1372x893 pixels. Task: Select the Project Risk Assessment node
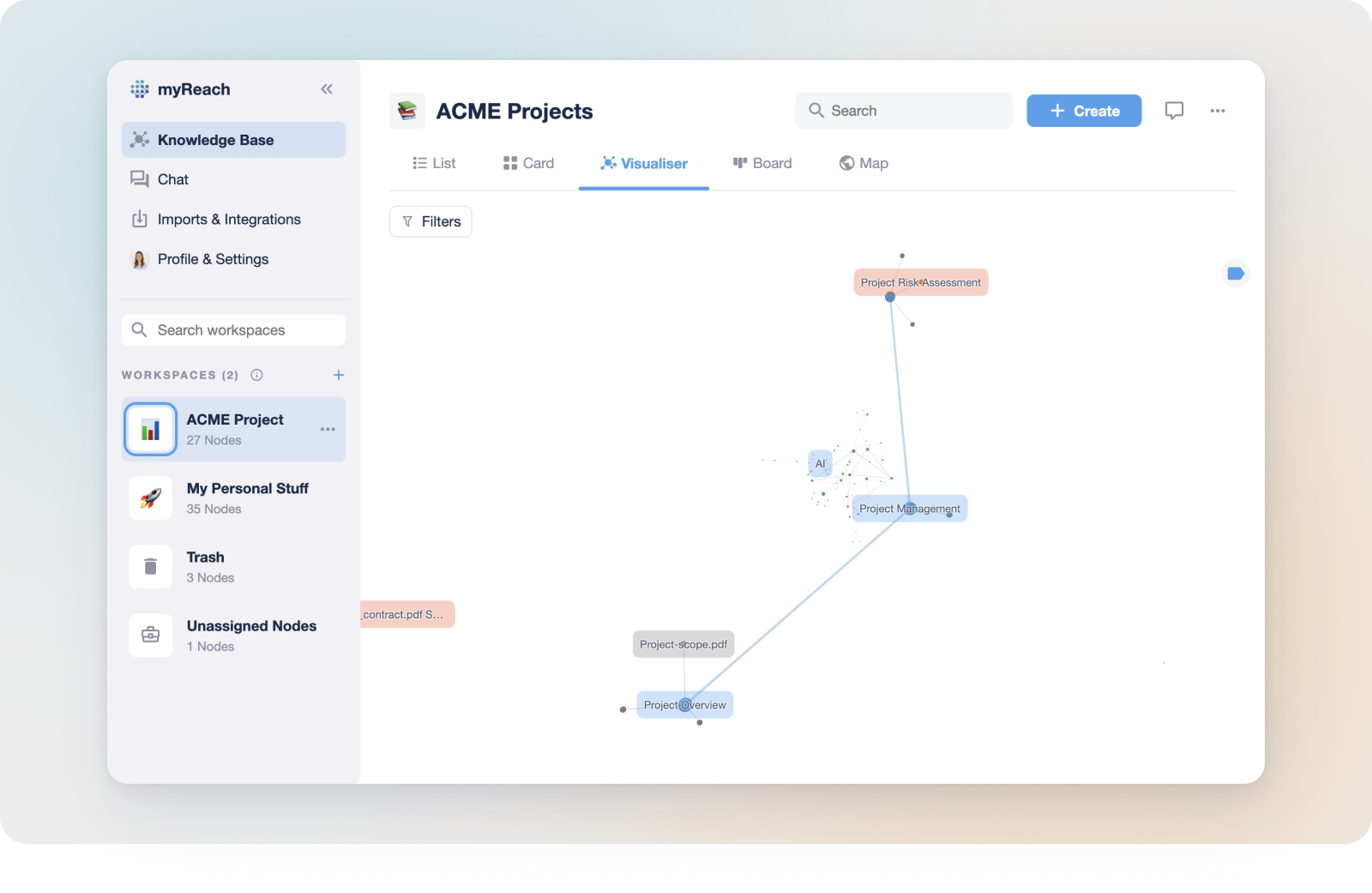pyautogui.click(x=920, y=282)
